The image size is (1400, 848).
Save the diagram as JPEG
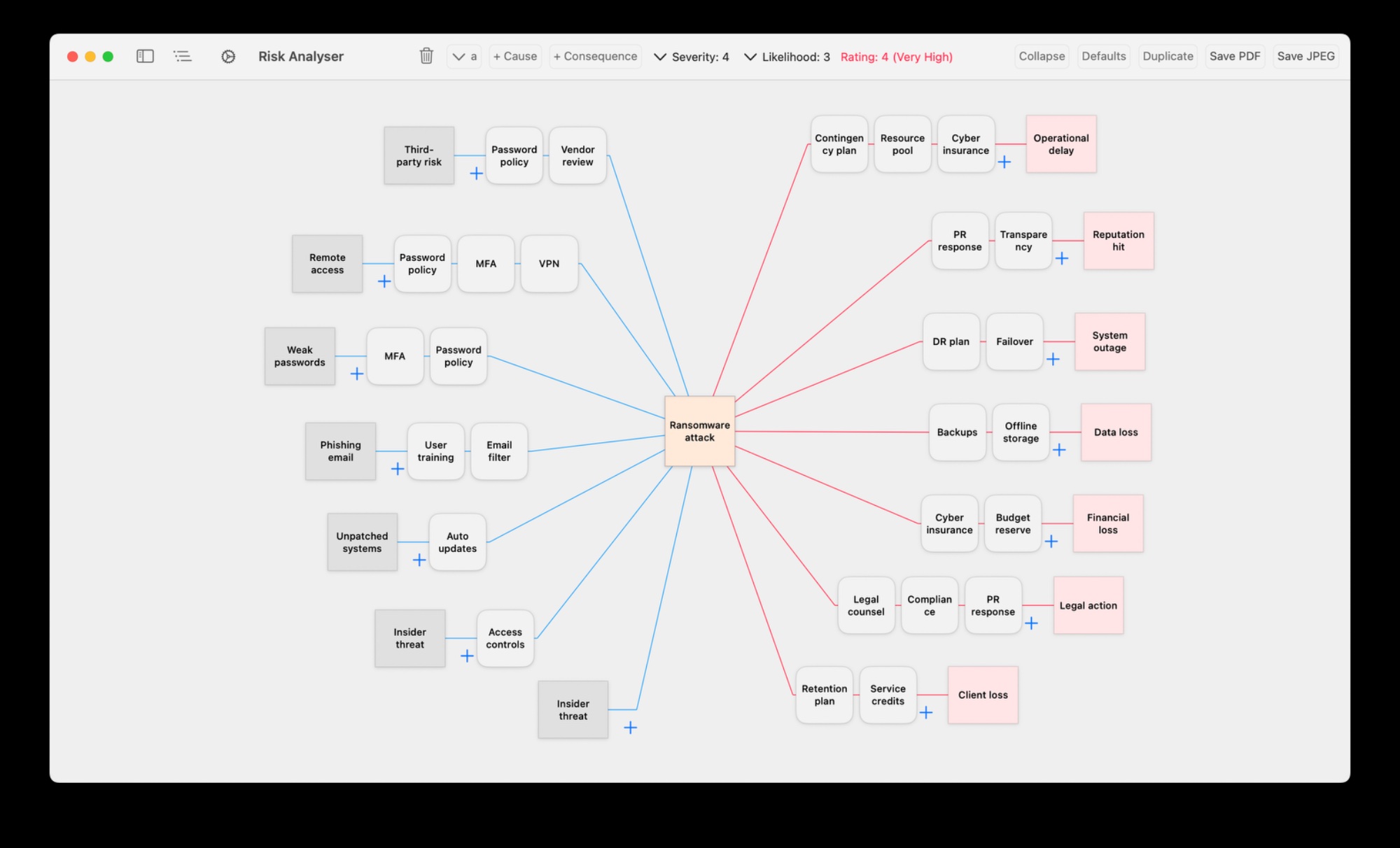pyautogui.click(x=1306, y=56)
